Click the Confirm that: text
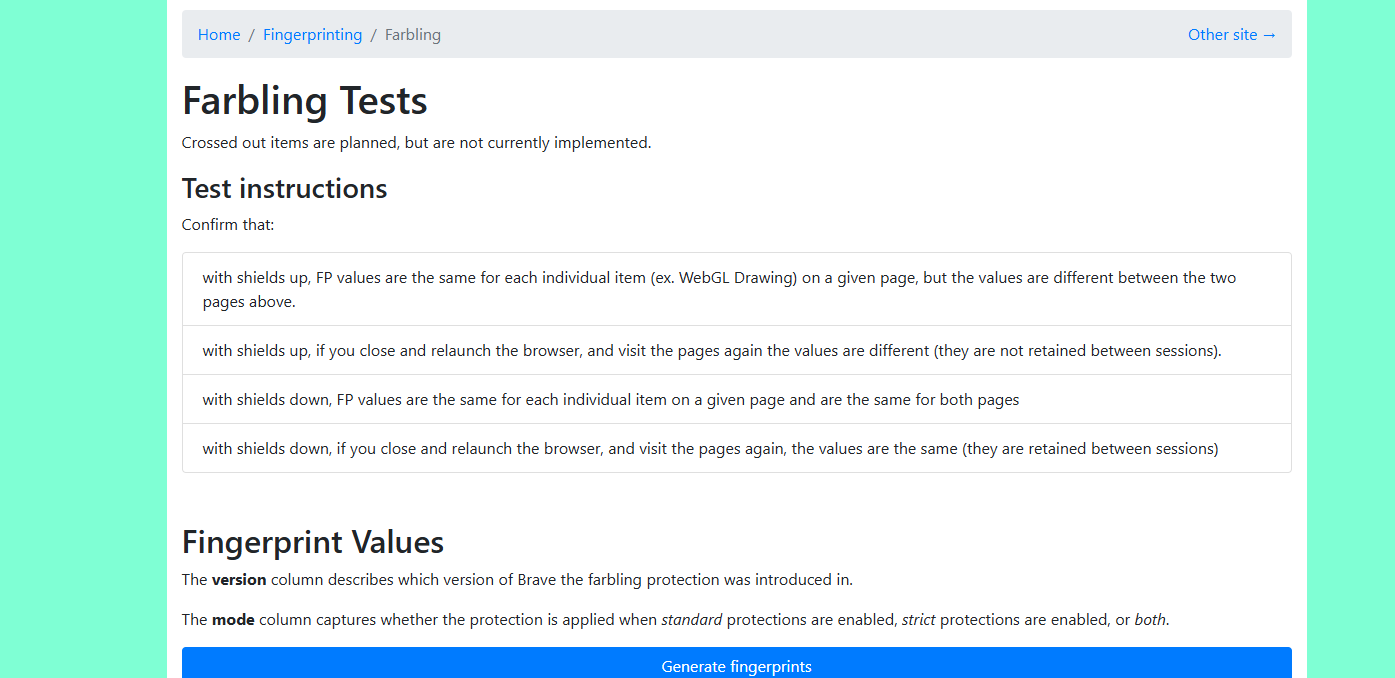The height and width of the screenshot is (678, 1395). point(228,225)
